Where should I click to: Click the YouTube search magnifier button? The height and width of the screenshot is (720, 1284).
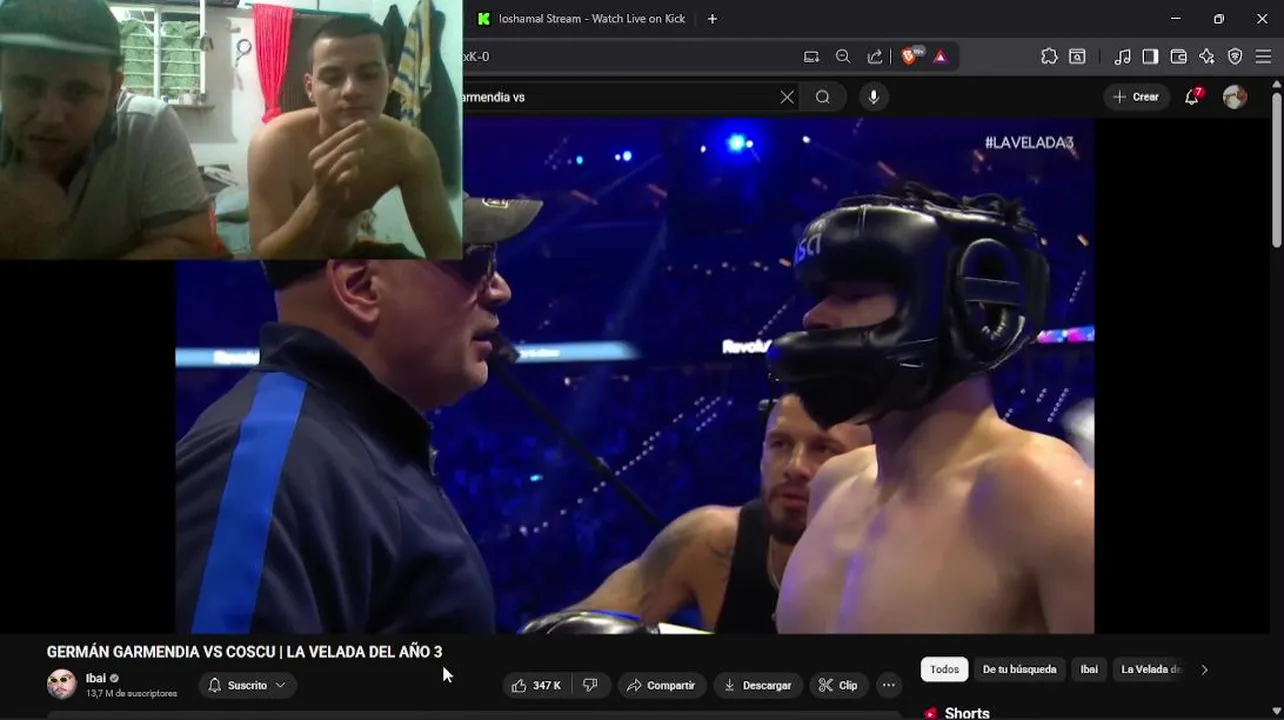pos(822,97)
